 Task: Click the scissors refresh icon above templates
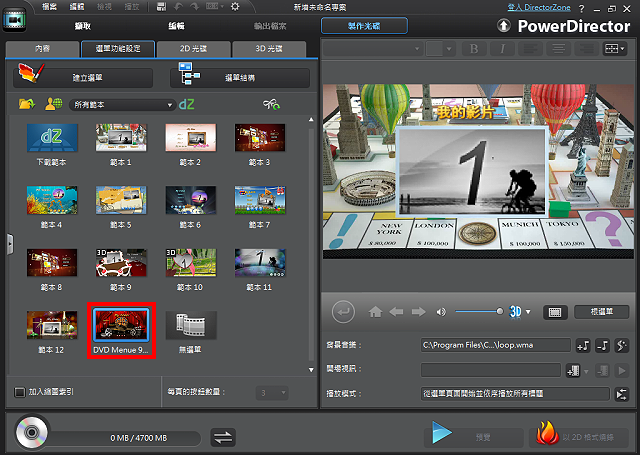(271, 105)
